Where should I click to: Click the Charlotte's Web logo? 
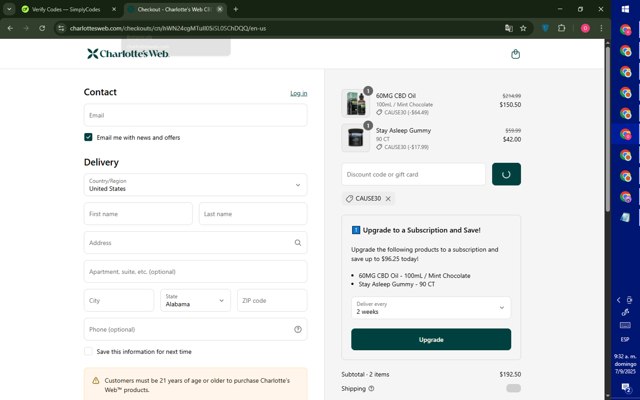point(128,53)
